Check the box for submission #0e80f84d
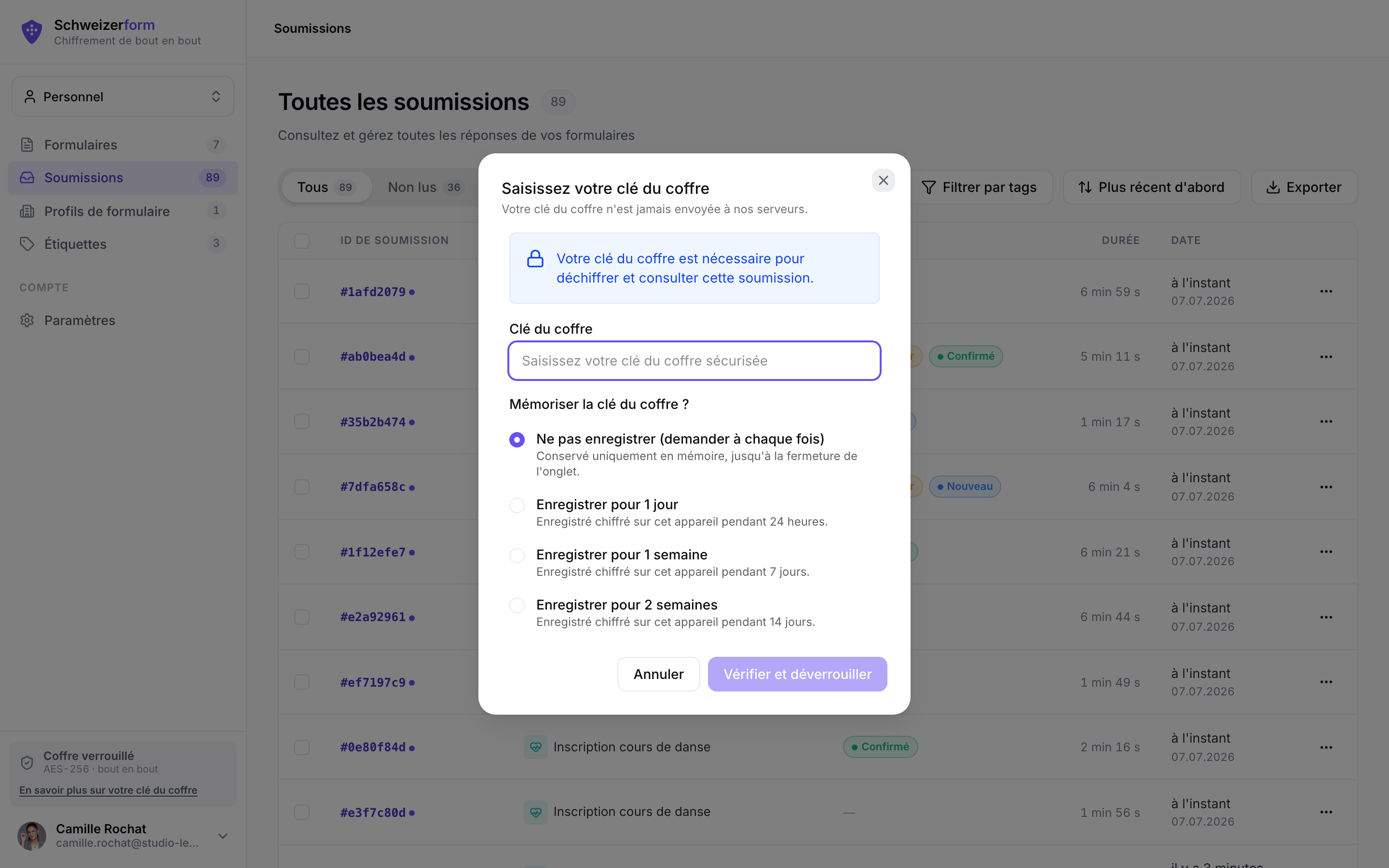 [302, 747]
